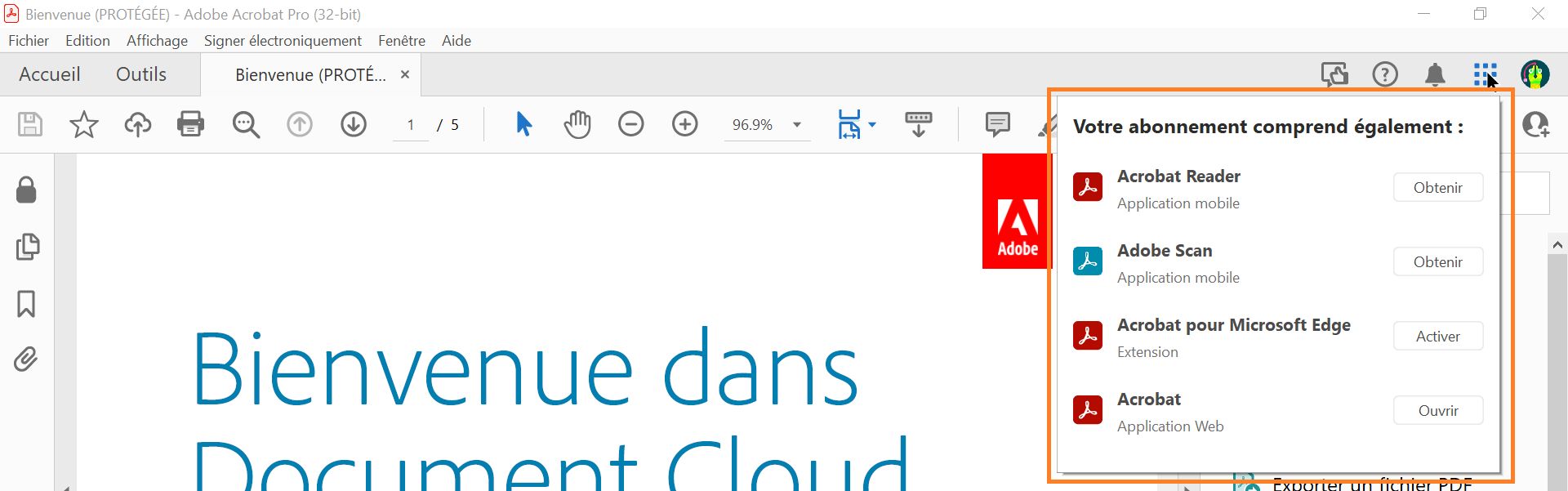Open the Edition menu
1568x491 pixels.
pos(87,40)
